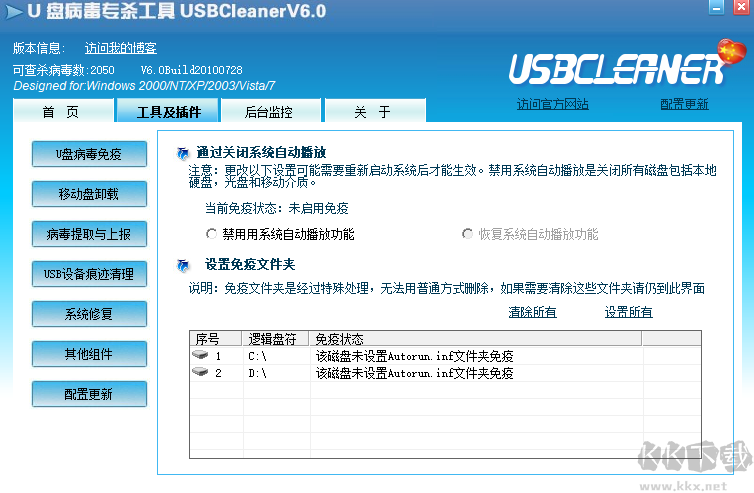Viewport: 754px width, 493px height.
Task: Click the sidebar 配置更新 button
Action: click(89, 394)
